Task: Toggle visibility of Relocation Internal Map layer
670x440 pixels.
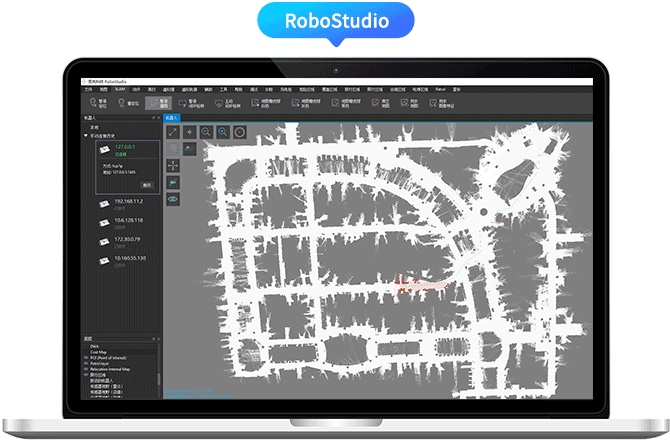Action: click(x=87, y=368)
